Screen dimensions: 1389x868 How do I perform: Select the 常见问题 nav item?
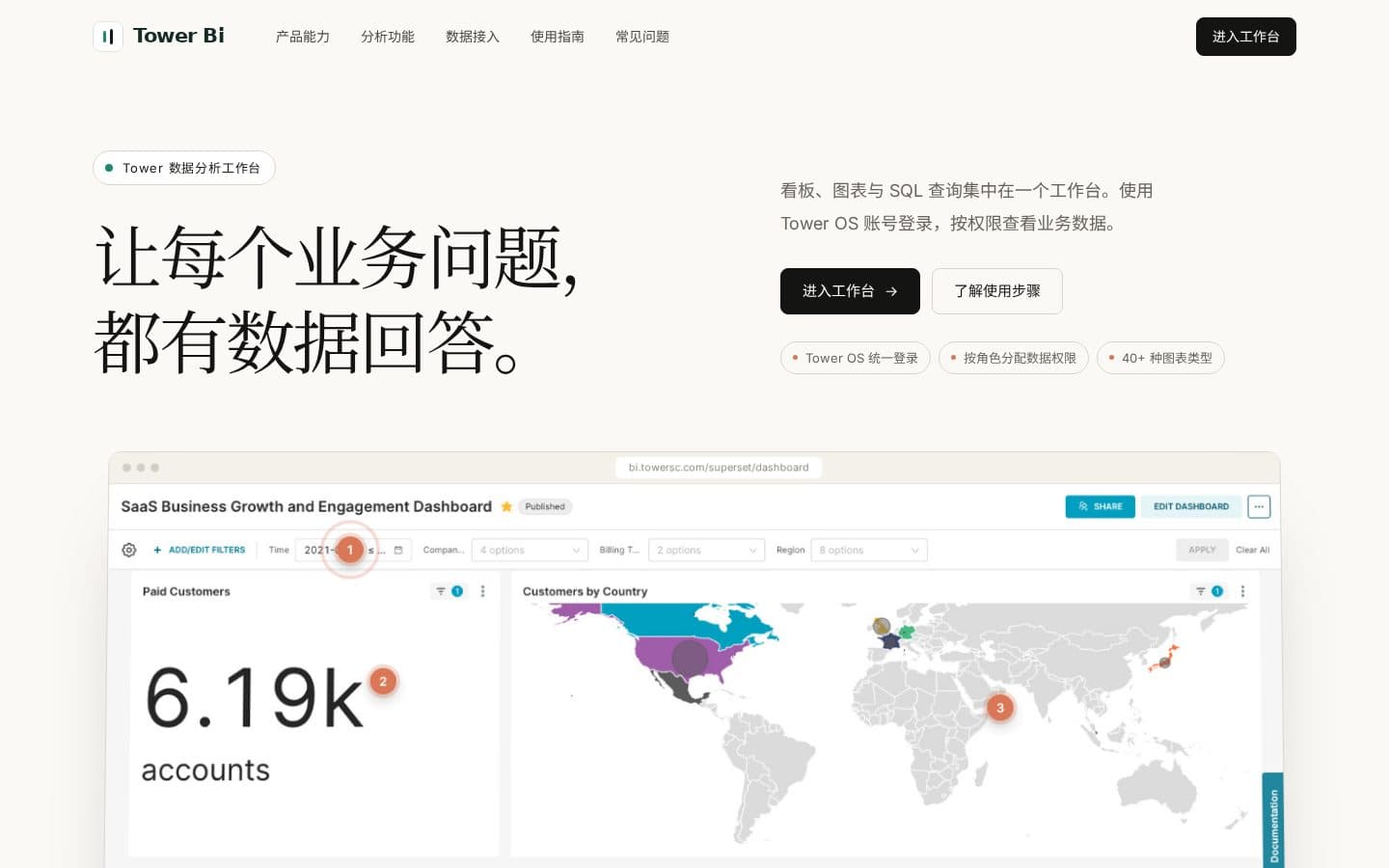pos(642,37)
